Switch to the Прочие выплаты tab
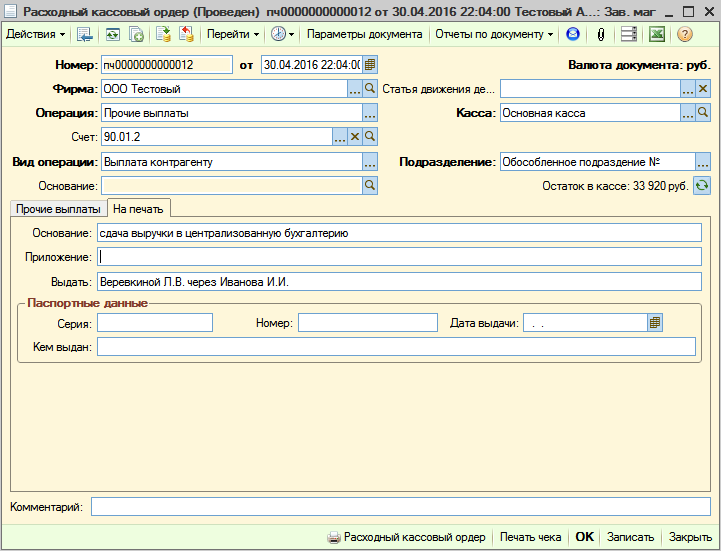Viewport: 721px width, 551px height. point(58,209)
